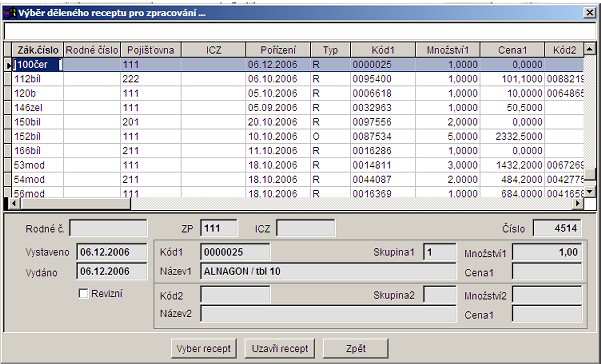
Task: Click the horizontal scroll right arrow
Action: click(x=578, y=203)
